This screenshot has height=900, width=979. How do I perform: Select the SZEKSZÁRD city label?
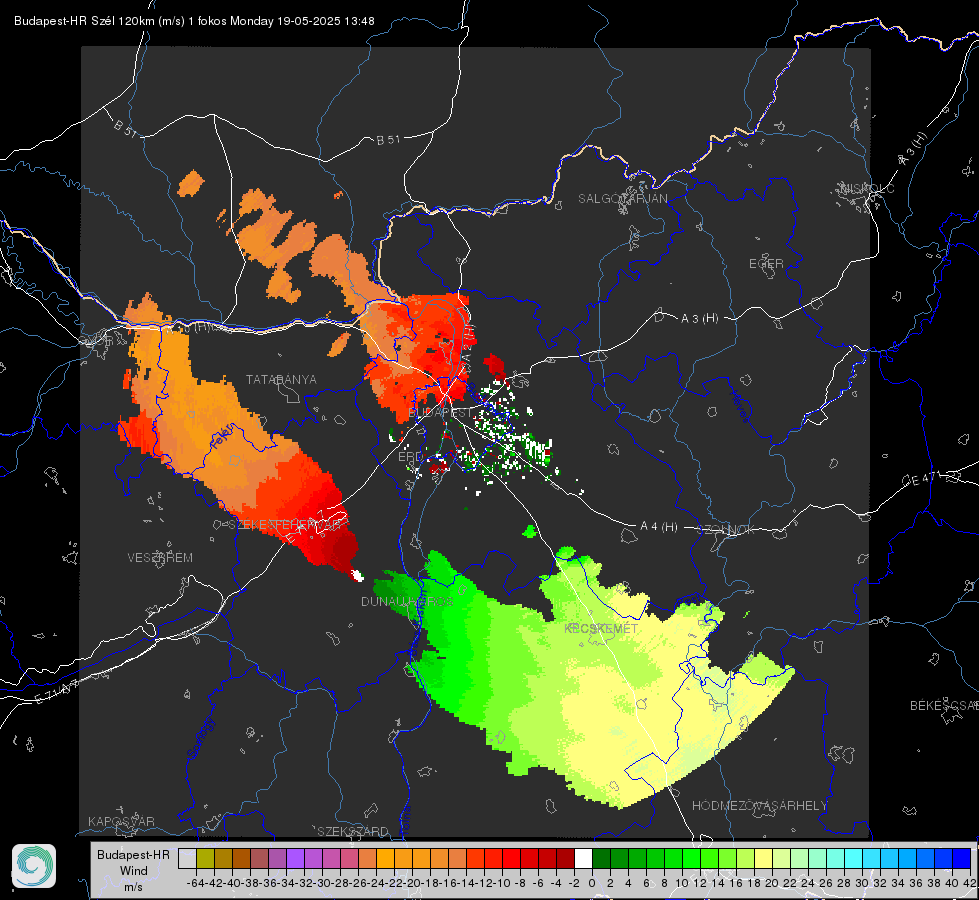[353, 831]
